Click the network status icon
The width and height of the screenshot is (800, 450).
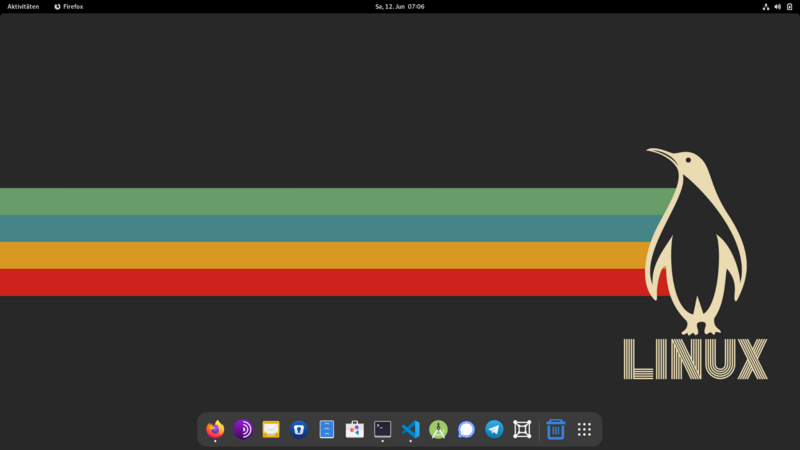tap(766, 7)
